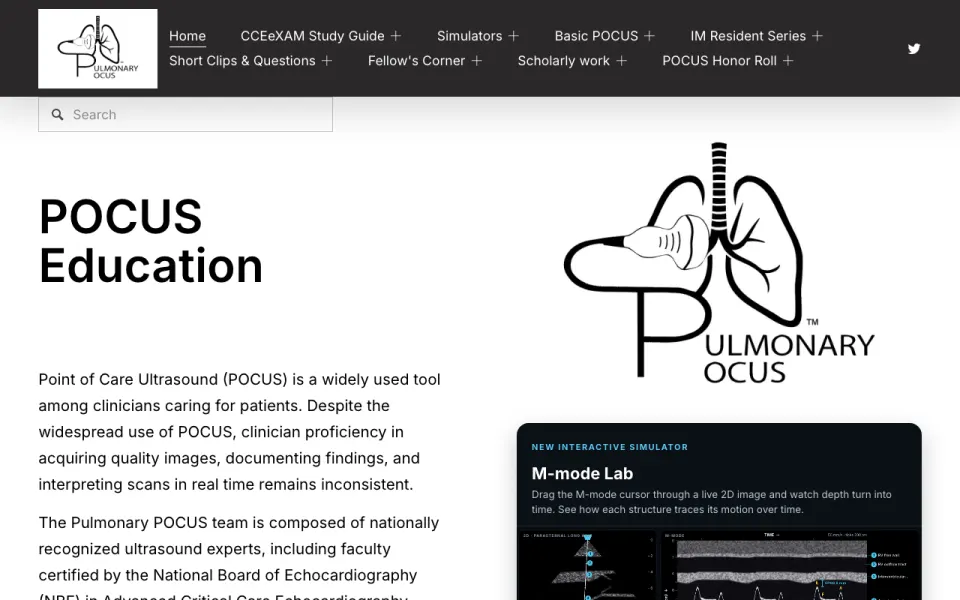960x600 pixels.
Task: Expand the Simulators submenu plus
Action: [x=513, y=36]
